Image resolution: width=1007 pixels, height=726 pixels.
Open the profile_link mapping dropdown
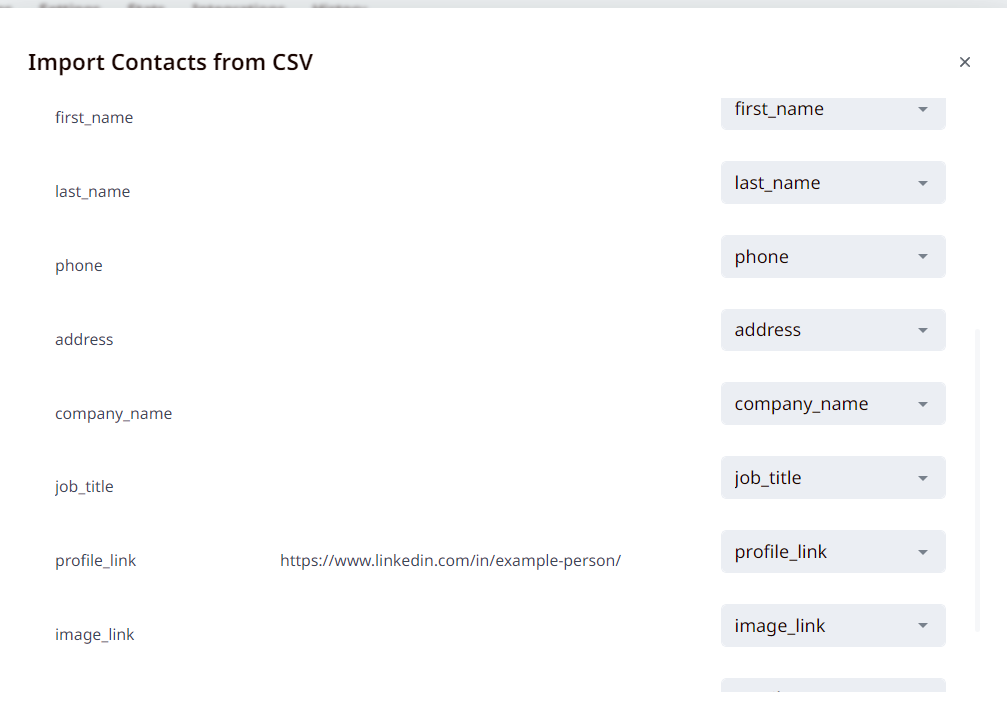[822, 552]
